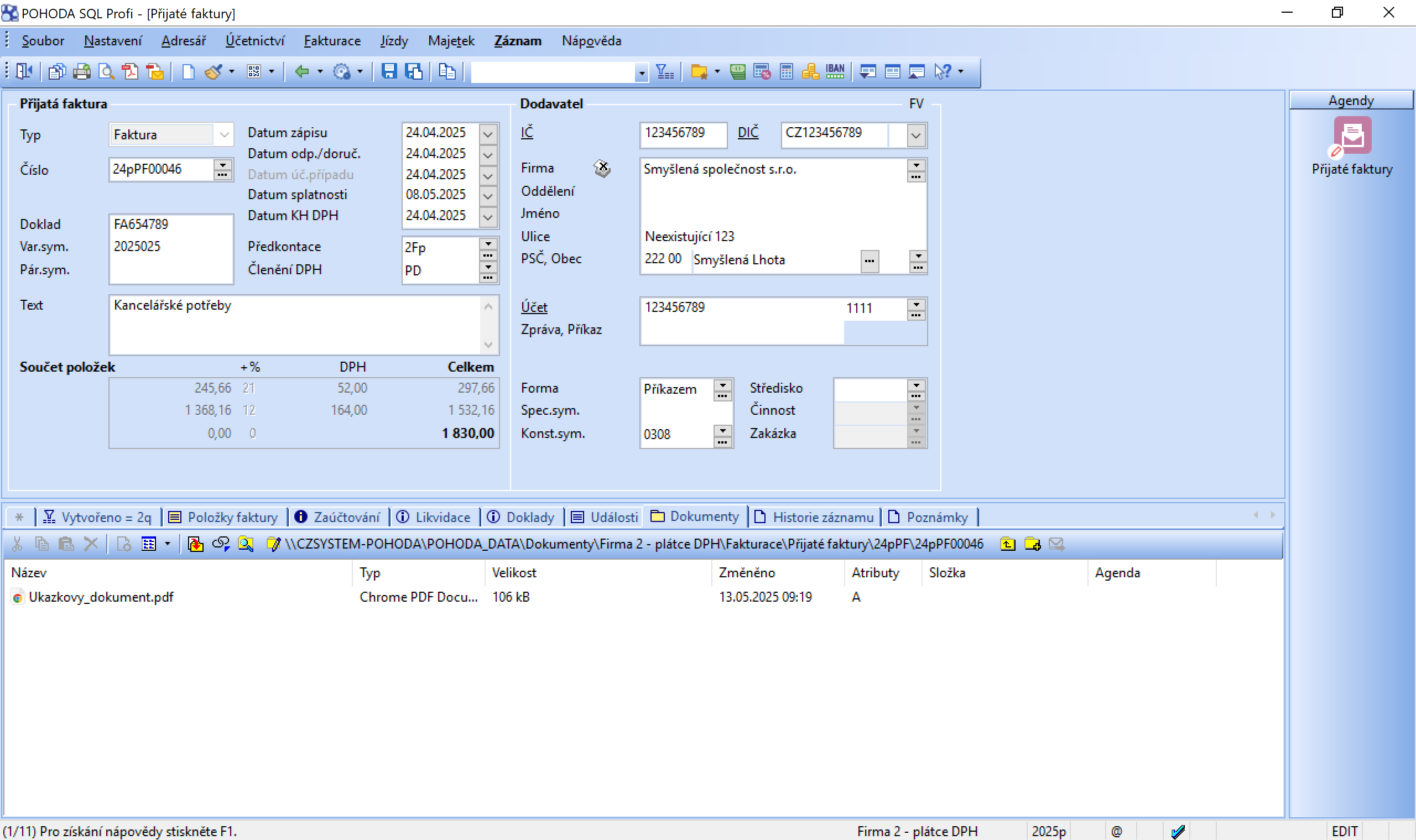Click the calculator icon in toolbar
1416x840 pixels.
(786, 71)
